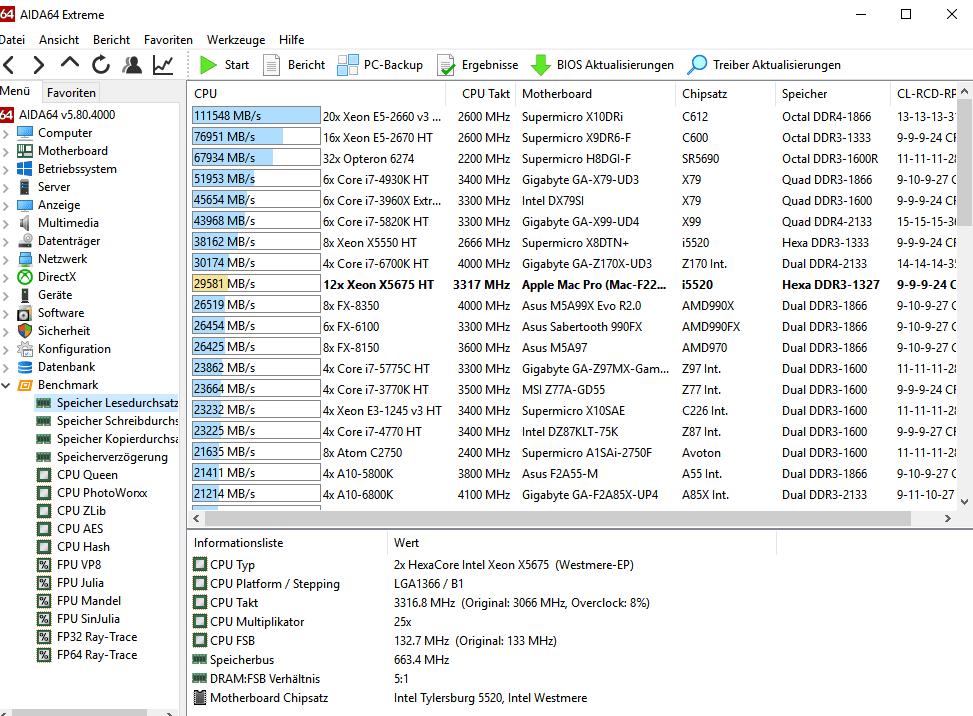Select FPU VP8 benchmark

pyautogui.click(x=69, y=565)
